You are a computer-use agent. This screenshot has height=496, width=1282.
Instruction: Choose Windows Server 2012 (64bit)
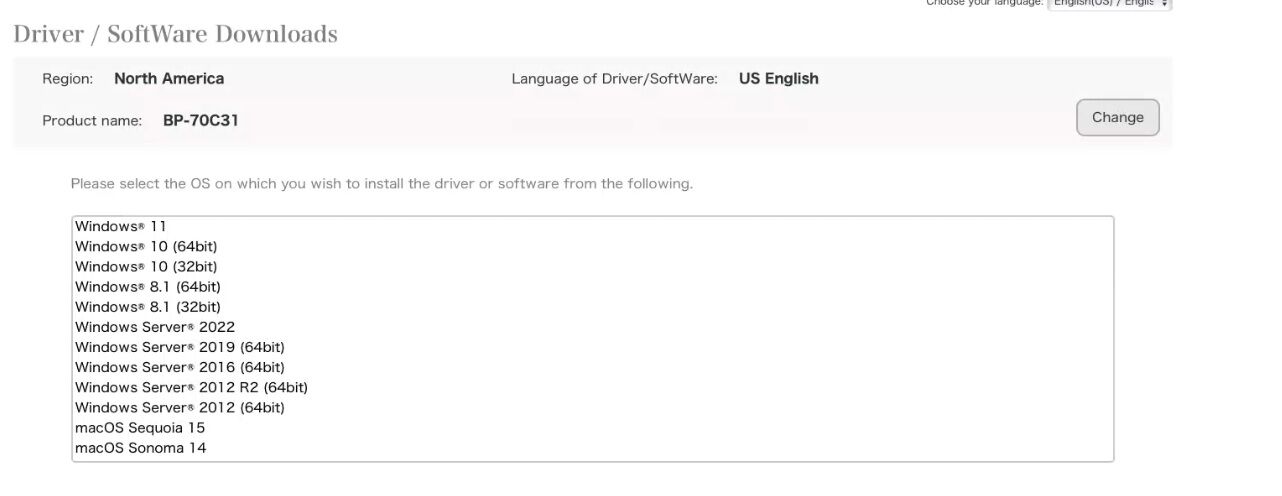(593, 408)
